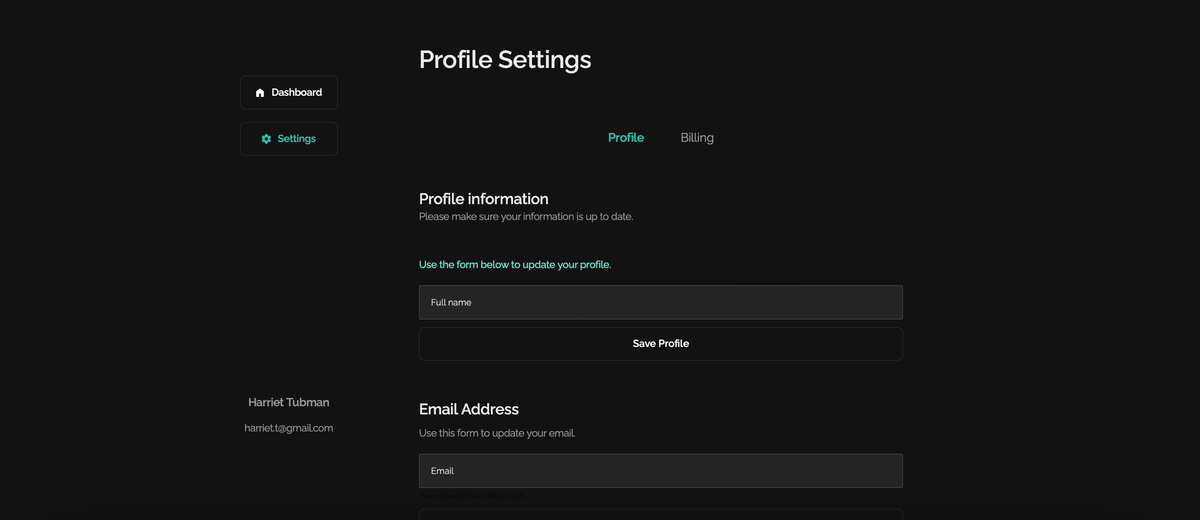Click the Email Address section heading
Screen dimensions: 1200x520
pyautogui.click(x=469, y=409)
